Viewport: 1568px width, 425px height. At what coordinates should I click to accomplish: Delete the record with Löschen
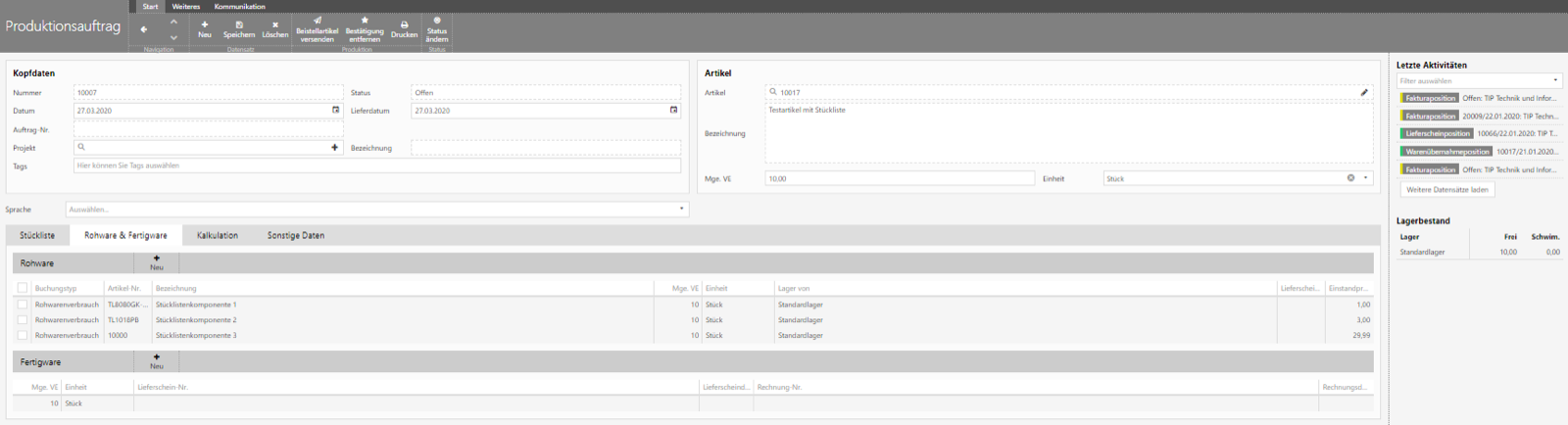275,29
